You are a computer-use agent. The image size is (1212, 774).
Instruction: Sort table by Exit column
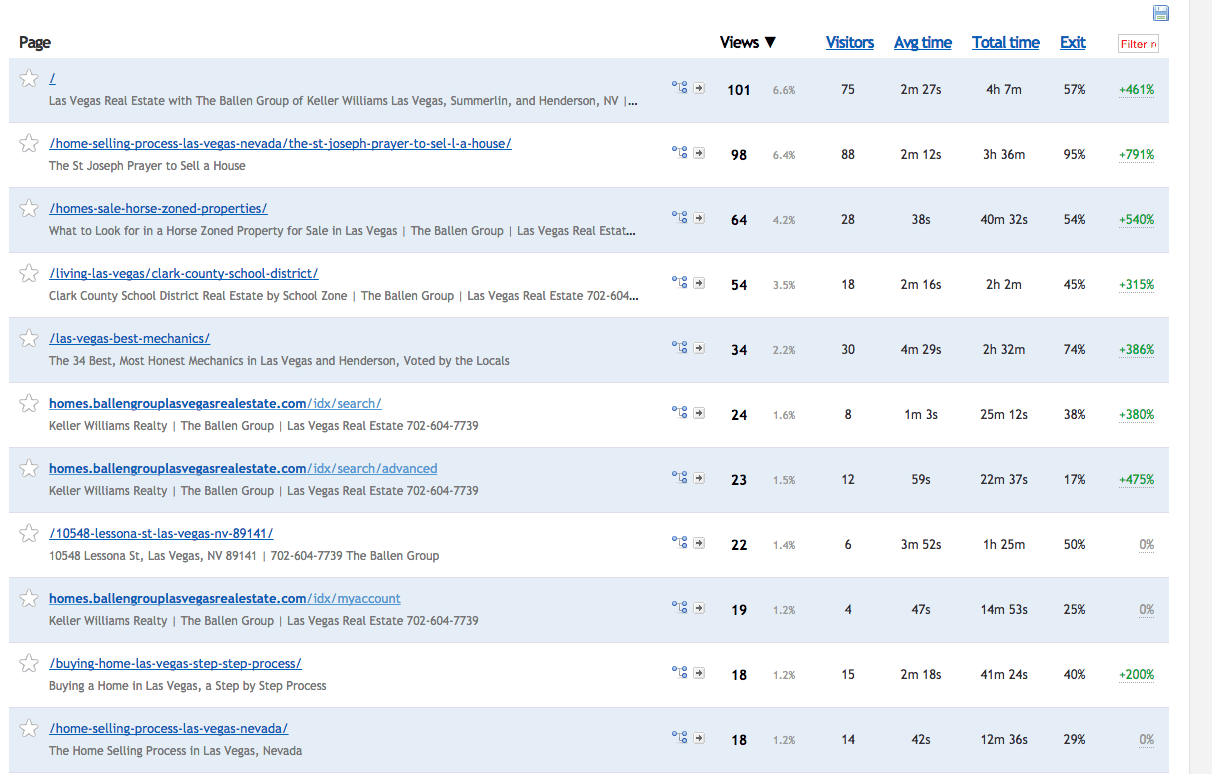coord(1073,42)
